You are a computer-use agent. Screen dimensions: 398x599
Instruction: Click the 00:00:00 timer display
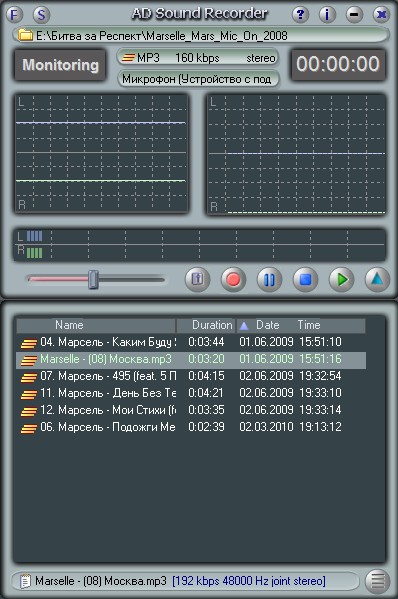pos(338,64)
